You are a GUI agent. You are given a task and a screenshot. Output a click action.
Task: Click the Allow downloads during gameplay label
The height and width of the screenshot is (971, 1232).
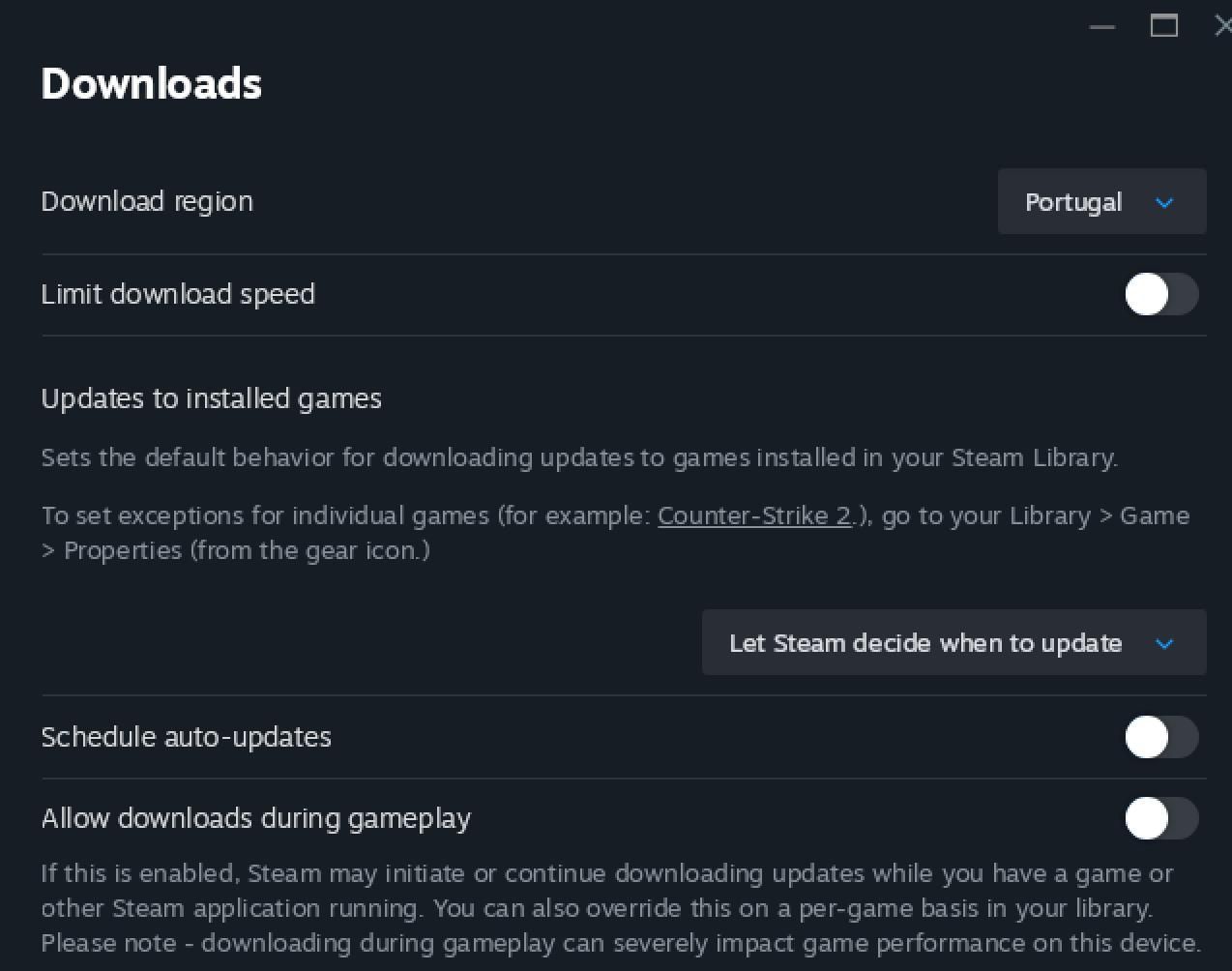click(256, 818)
